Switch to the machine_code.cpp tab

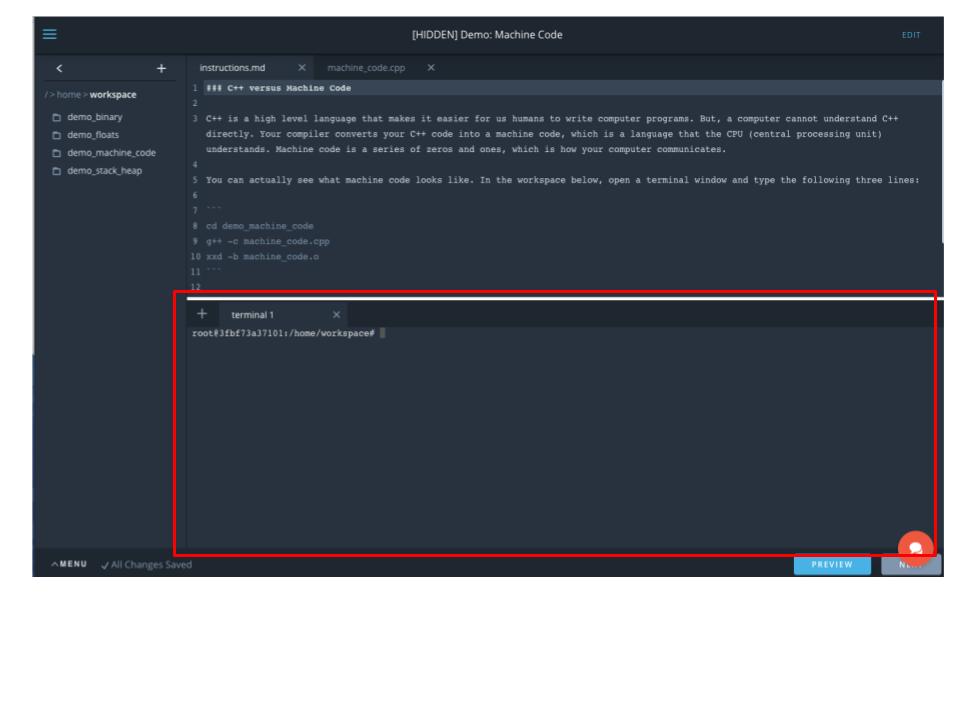point(365,68)
